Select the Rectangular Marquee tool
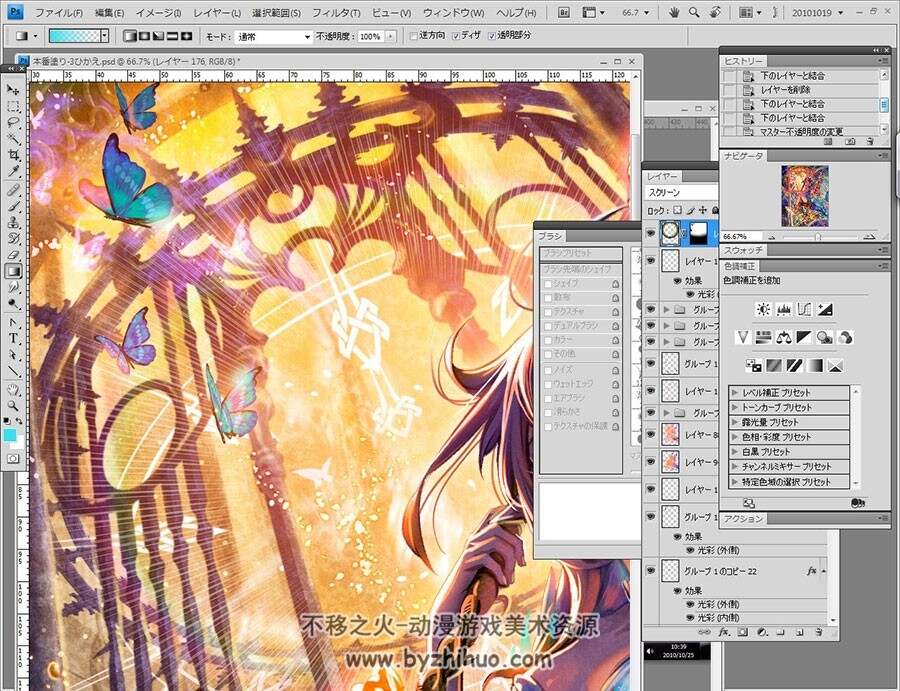Viewport: 900px width, 691px height. point(13,106)
